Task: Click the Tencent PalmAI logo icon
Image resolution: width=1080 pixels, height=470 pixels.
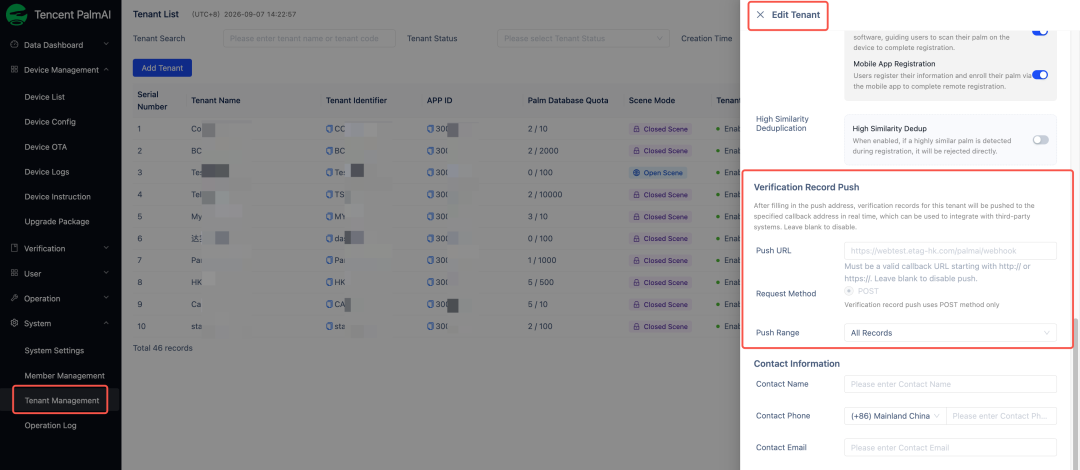Action: (17, 13)
